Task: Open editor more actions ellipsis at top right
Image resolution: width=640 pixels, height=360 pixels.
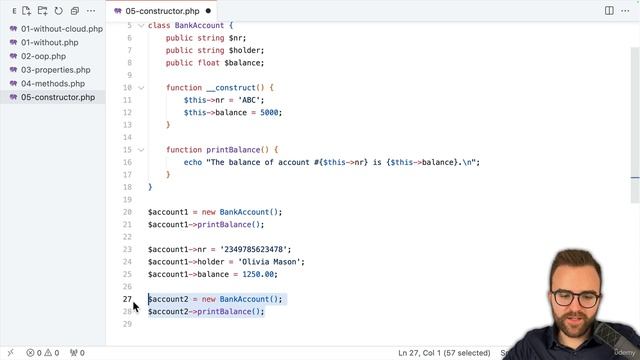Action: [625, 11]
